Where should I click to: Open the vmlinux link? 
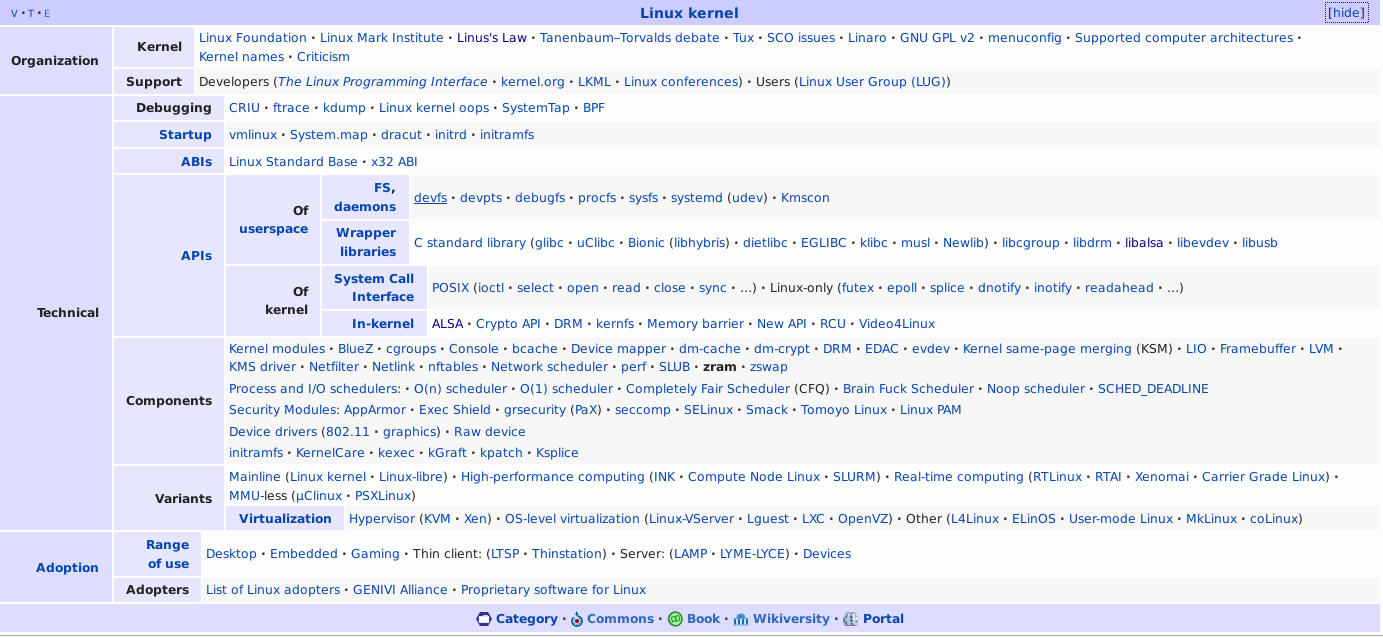click(253, 135)
